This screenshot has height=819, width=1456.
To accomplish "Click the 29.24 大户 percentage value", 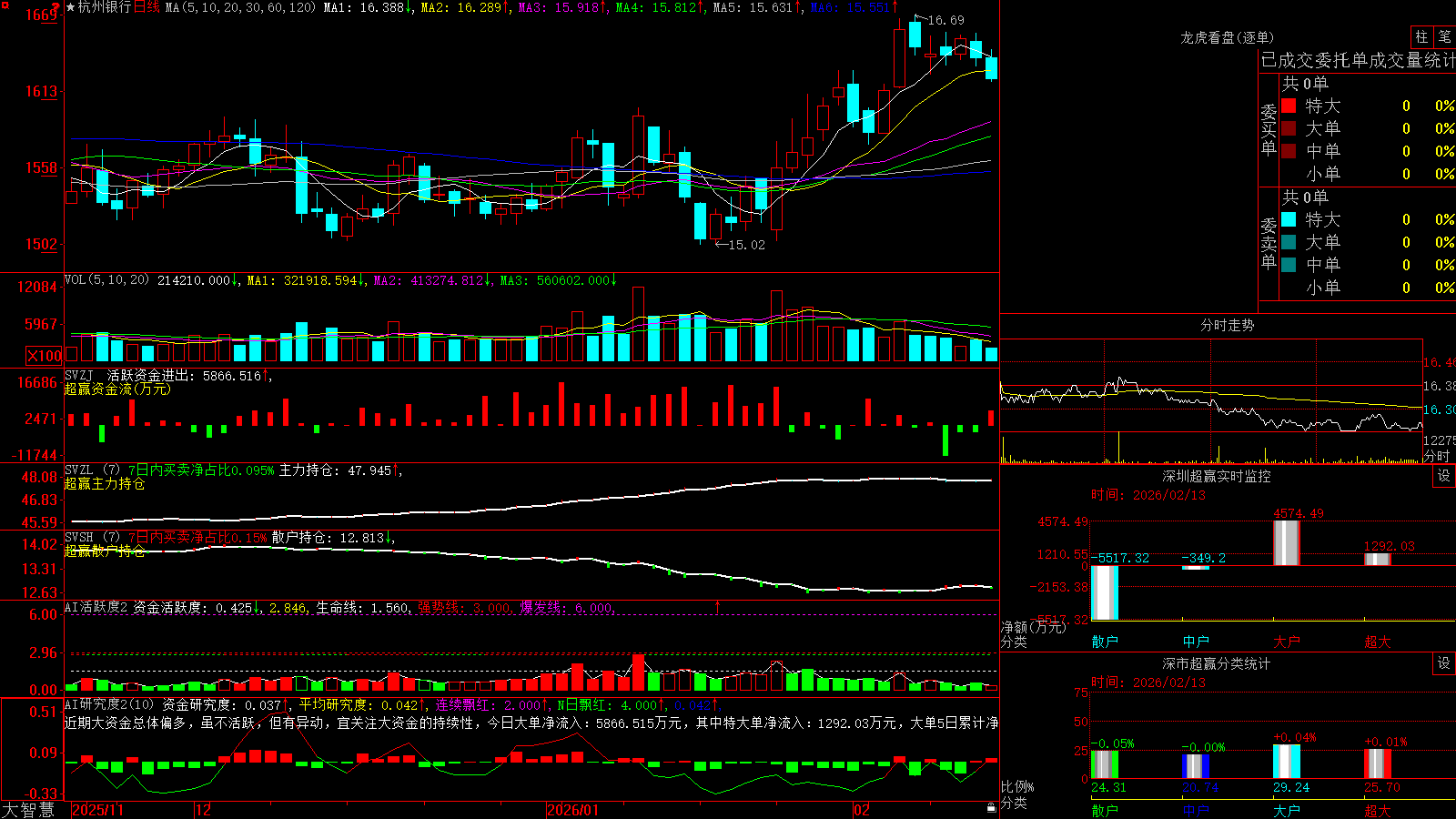I will 1291,787.
